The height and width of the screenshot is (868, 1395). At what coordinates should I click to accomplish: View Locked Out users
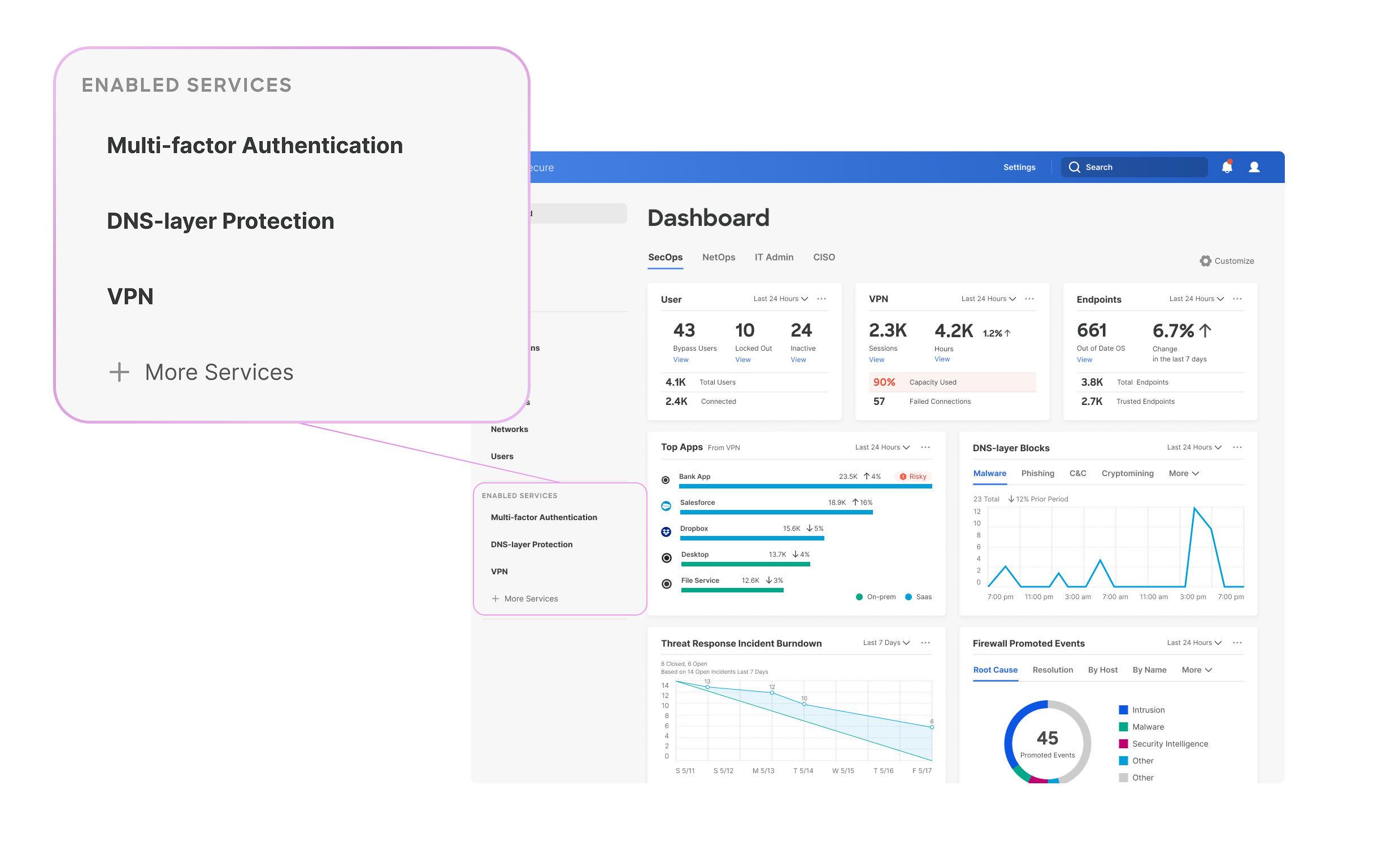(x=743, y=360)
